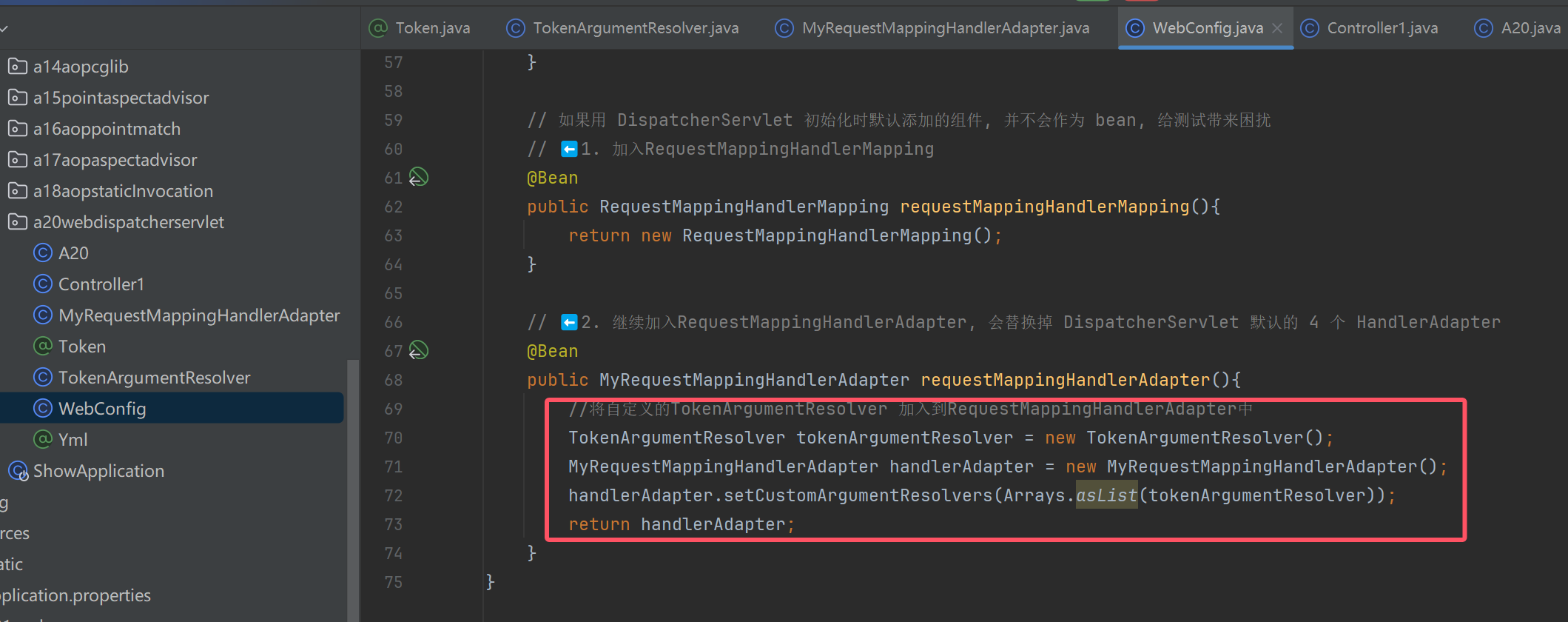Open Controller1 in project tree
This screenshot has width=1568, height=622.
pos(172,284)
